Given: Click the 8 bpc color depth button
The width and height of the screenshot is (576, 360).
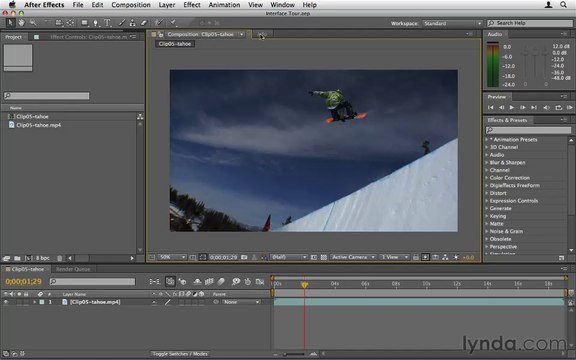Looking at the screenshot, I should click(43, 258).
